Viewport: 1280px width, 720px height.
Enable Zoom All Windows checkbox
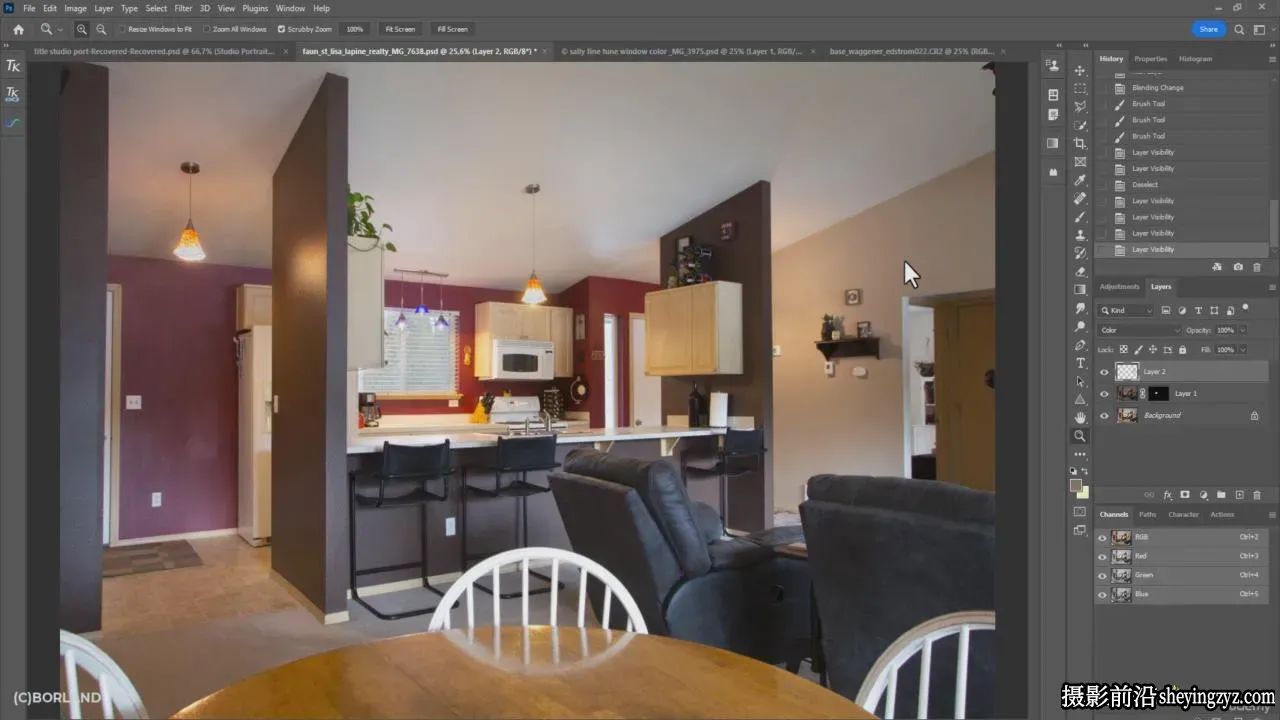(207, 29)
